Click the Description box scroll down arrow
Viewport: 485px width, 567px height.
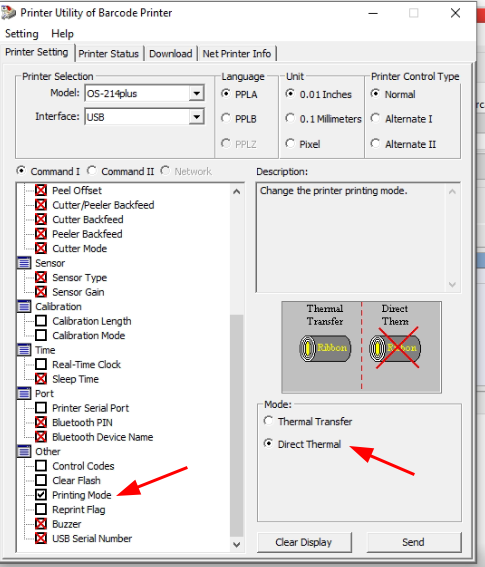point(452,285)
